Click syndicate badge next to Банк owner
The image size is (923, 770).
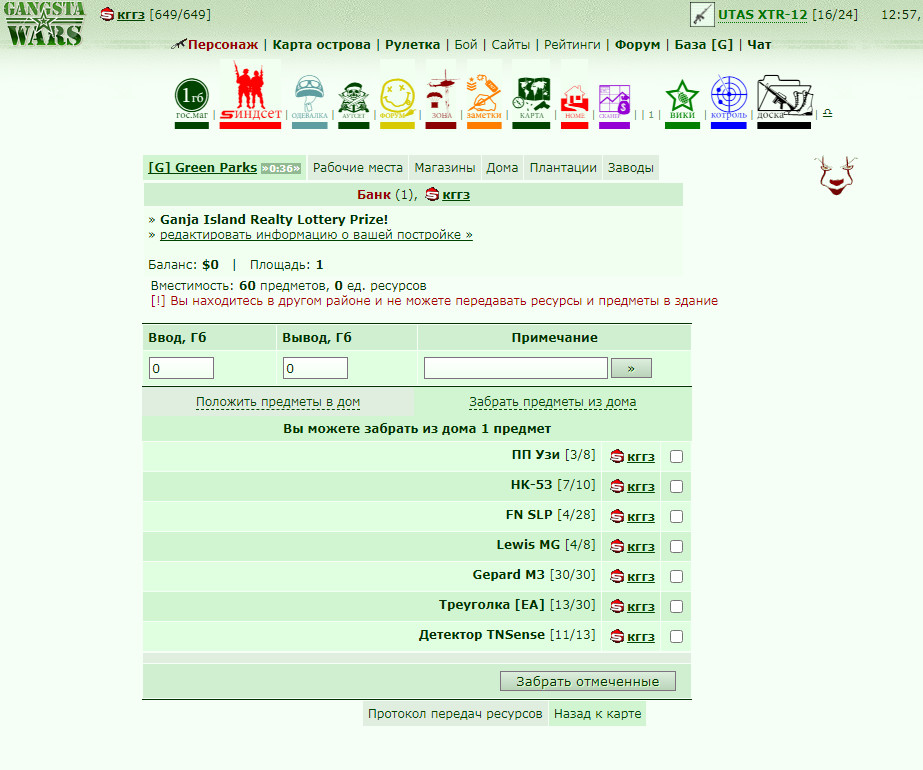tap(432, 194)
